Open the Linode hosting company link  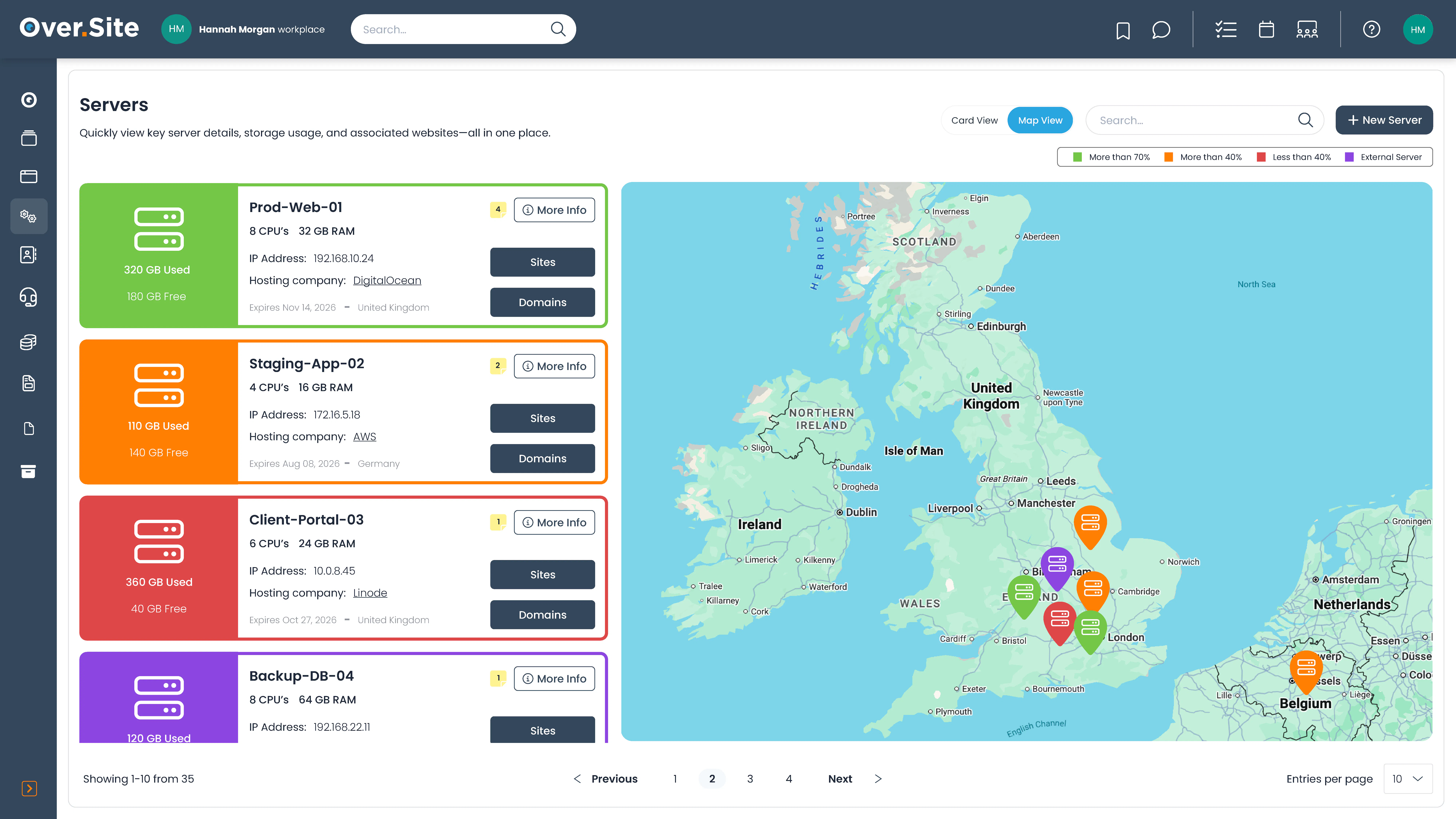pyautogui.click(x=370, y=593)
